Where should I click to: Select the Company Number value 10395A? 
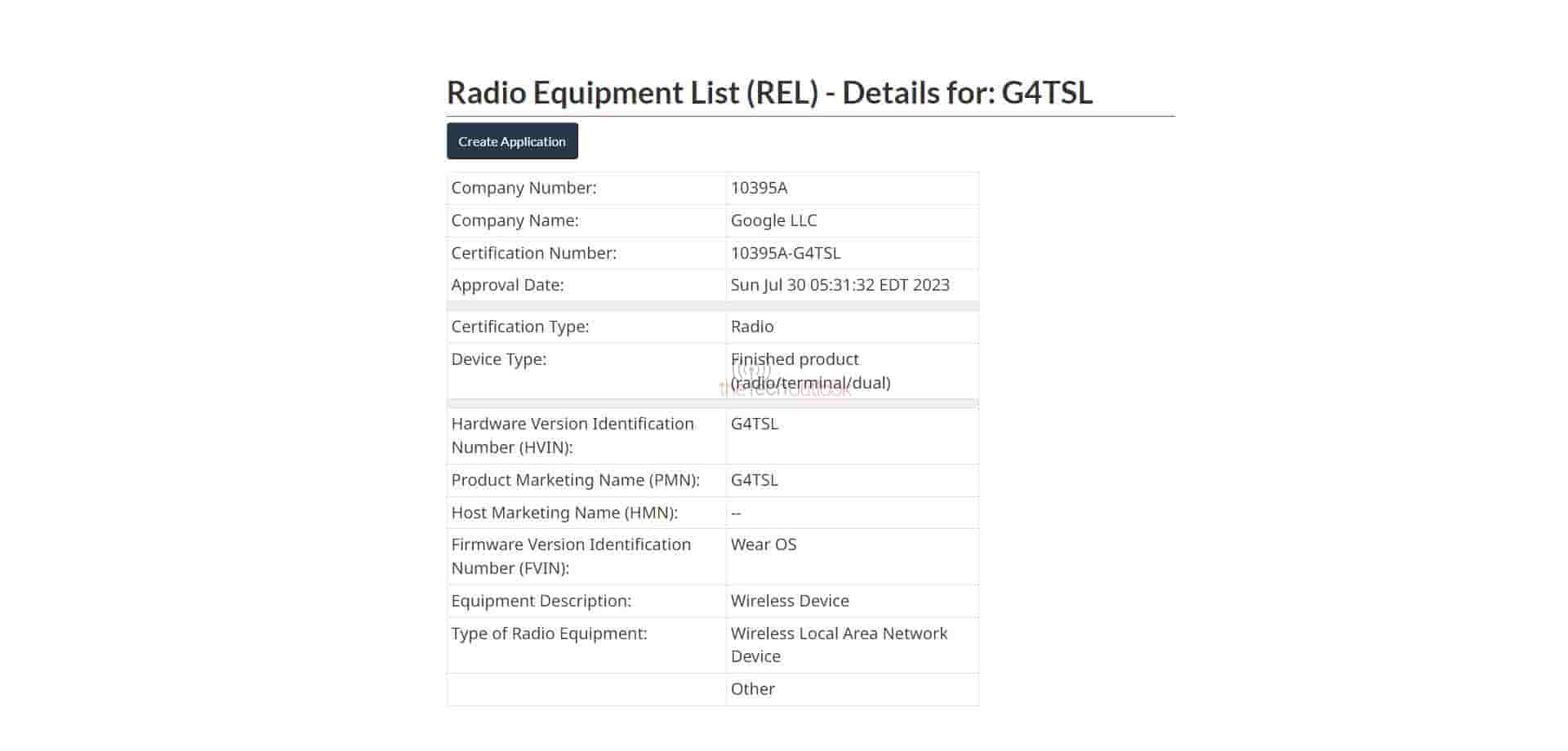tap(759, 188)
